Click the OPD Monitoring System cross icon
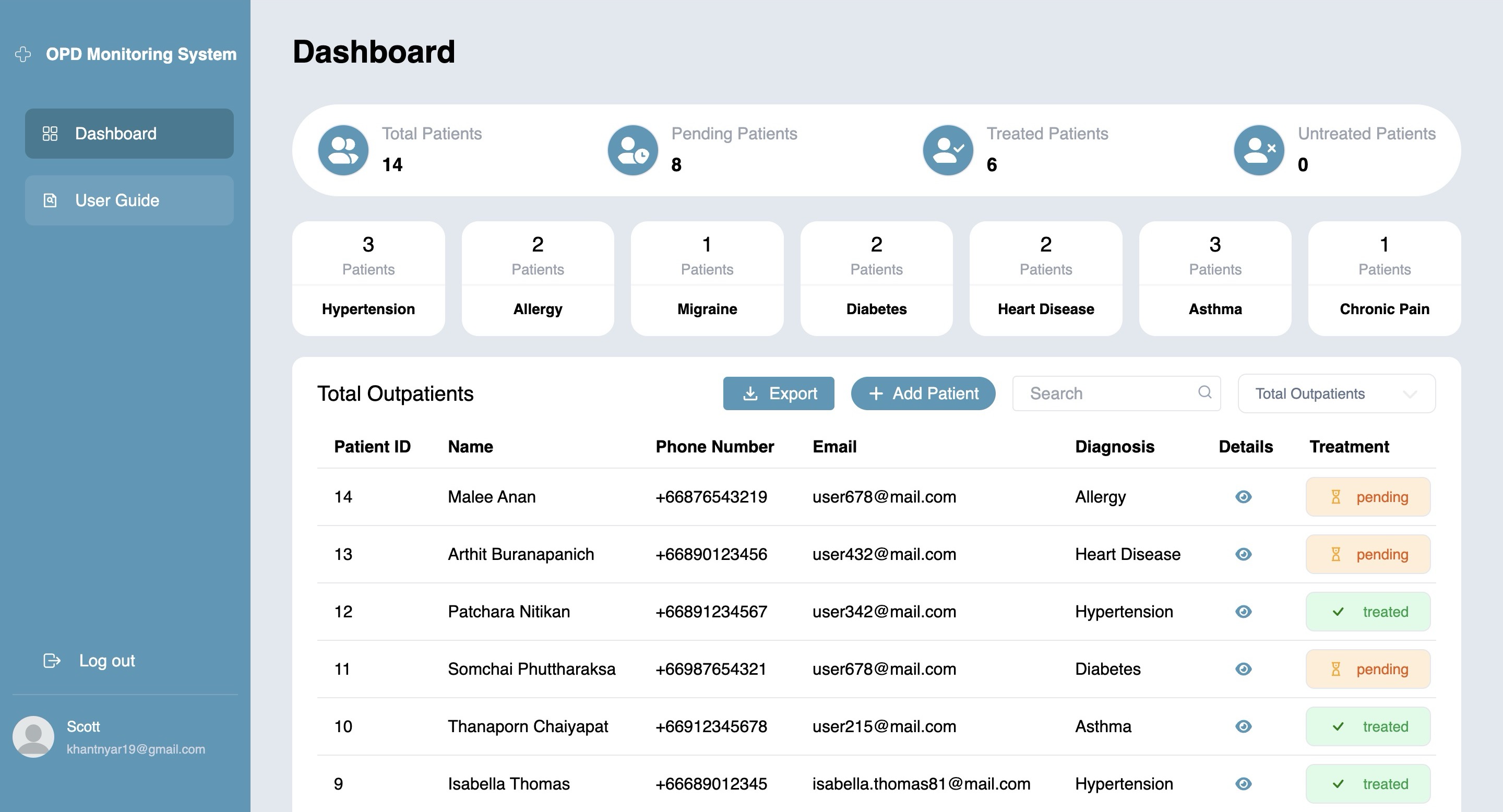The height and width of the screenshot is (812, 1503). 23,54
